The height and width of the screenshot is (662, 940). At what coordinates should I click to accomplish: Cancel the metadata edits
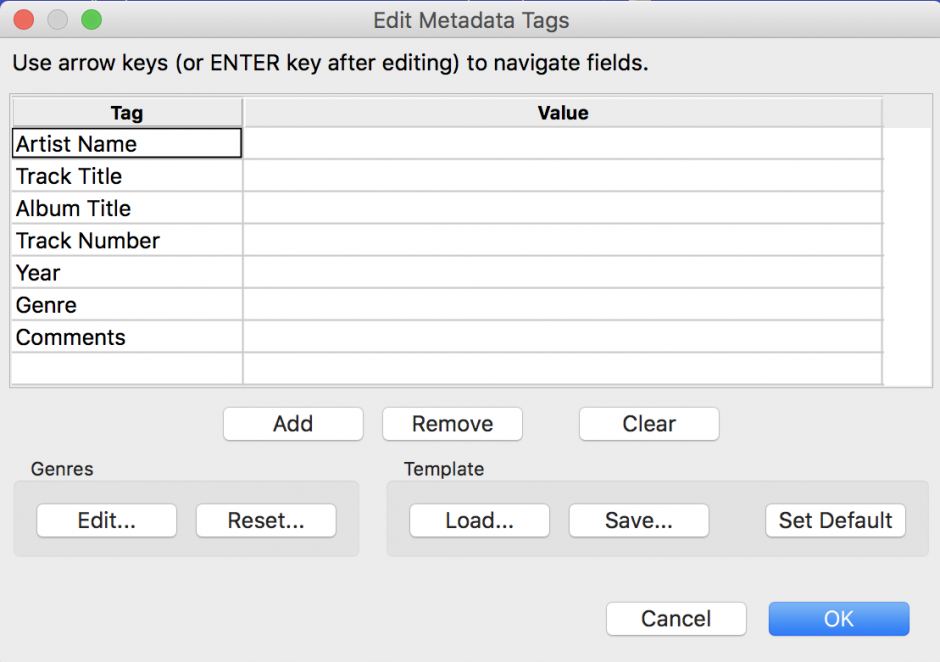click(x=676, y=618)
